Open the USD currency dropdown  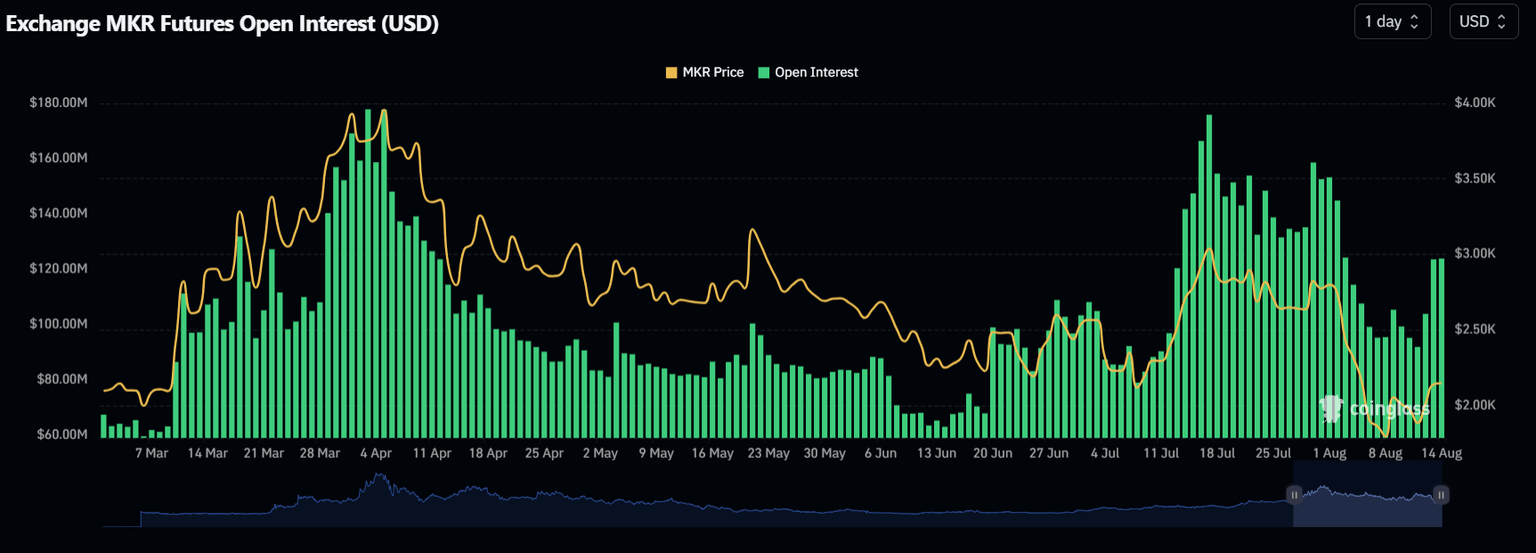pos(1483,22)
